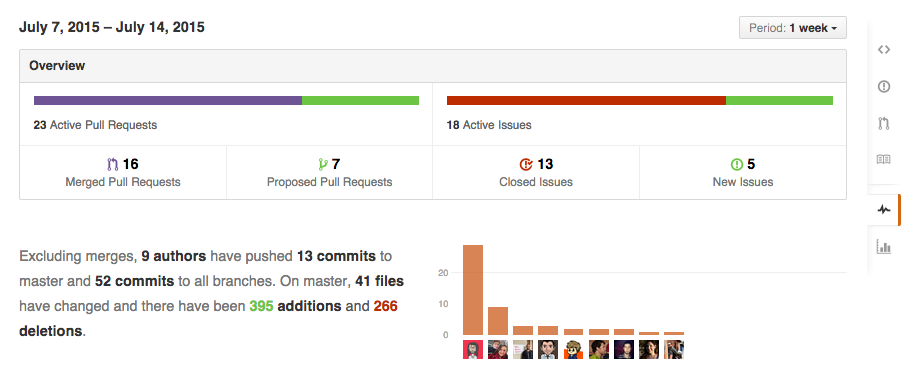Click the green new issues icon
Screen dimensions: 922x374
737,164
